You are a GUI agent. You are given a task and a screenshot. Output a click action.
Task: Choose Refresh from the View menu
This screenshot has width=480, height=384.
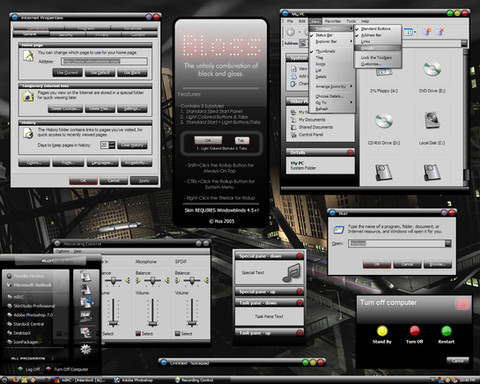pyautogui.click(x=322, y=109)
